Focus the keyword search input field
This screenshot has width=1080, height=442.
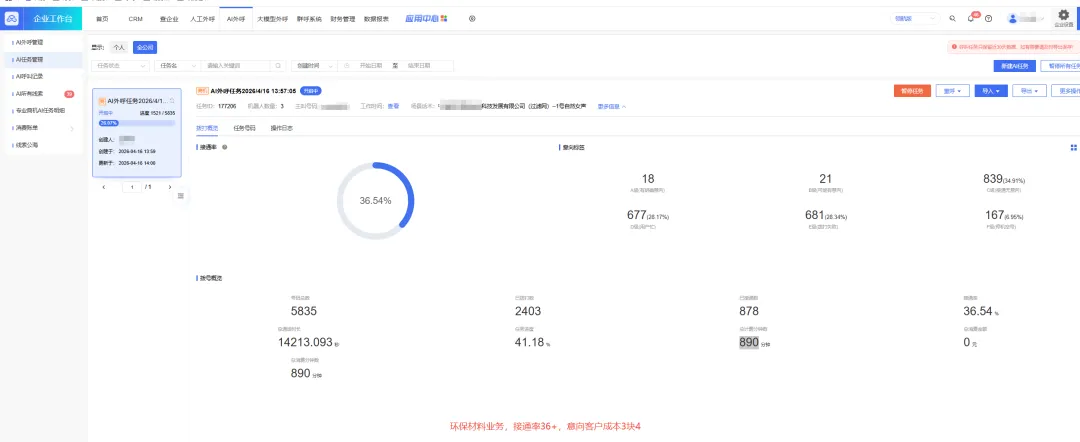tap(238, 65)
